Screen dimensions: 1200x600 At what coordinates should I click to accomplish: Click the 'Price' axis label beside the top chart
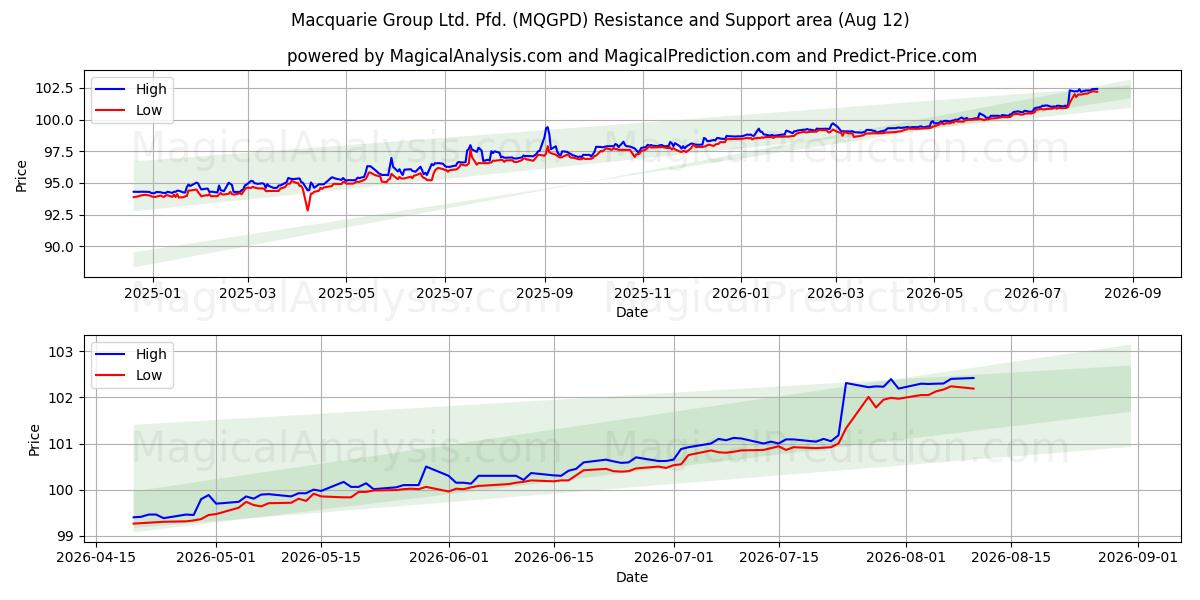pos(22,176)
